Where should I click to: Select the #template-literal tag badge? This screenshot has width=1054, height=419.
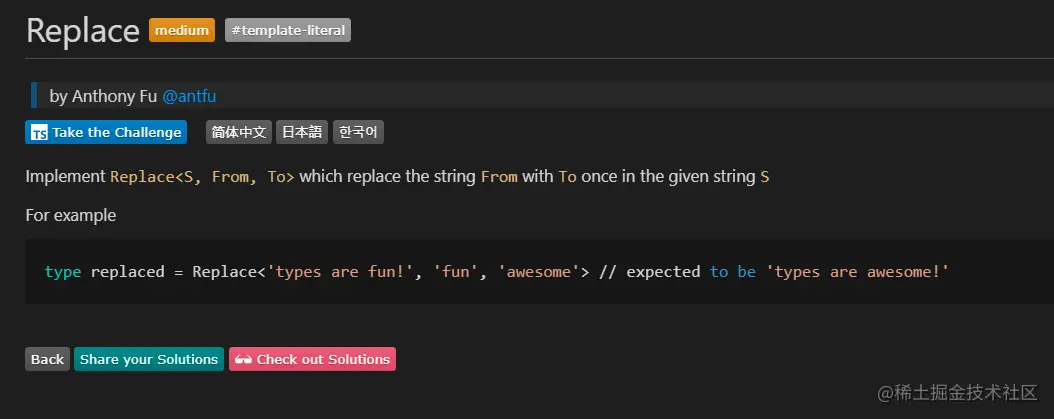tap(288, 30)
